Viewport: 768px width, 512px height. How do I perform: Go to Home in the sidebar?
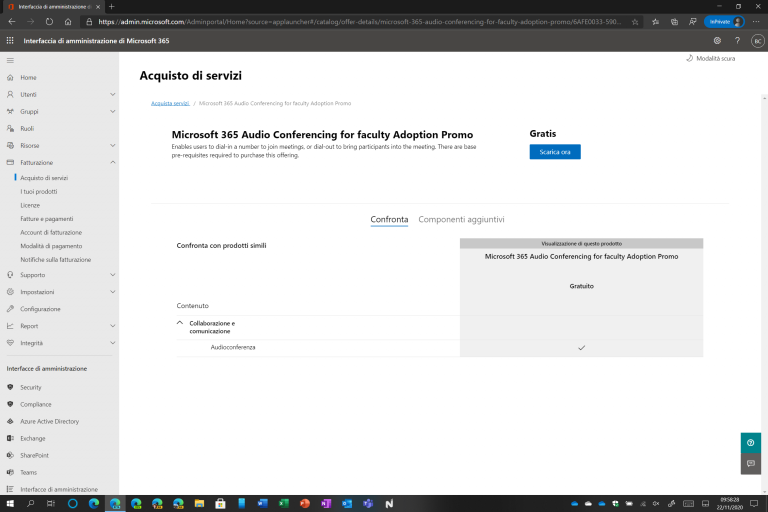click(28, 77)
